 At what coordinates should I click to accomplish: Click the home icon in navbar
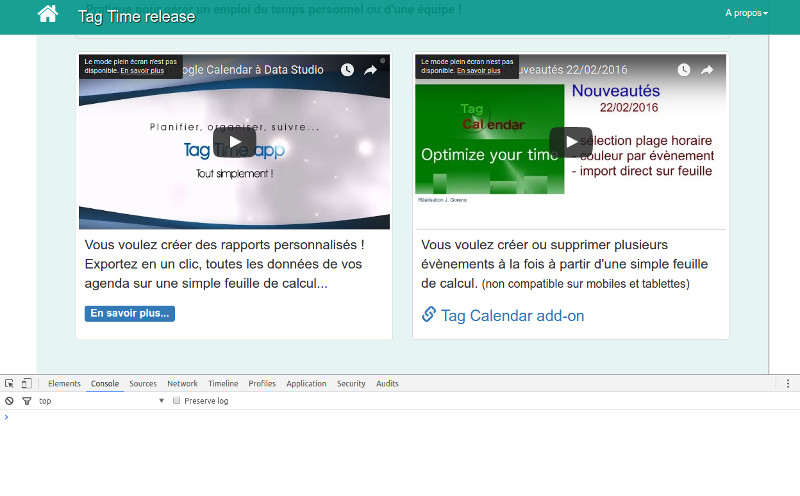pyautogui.click(x=48, y=14)
